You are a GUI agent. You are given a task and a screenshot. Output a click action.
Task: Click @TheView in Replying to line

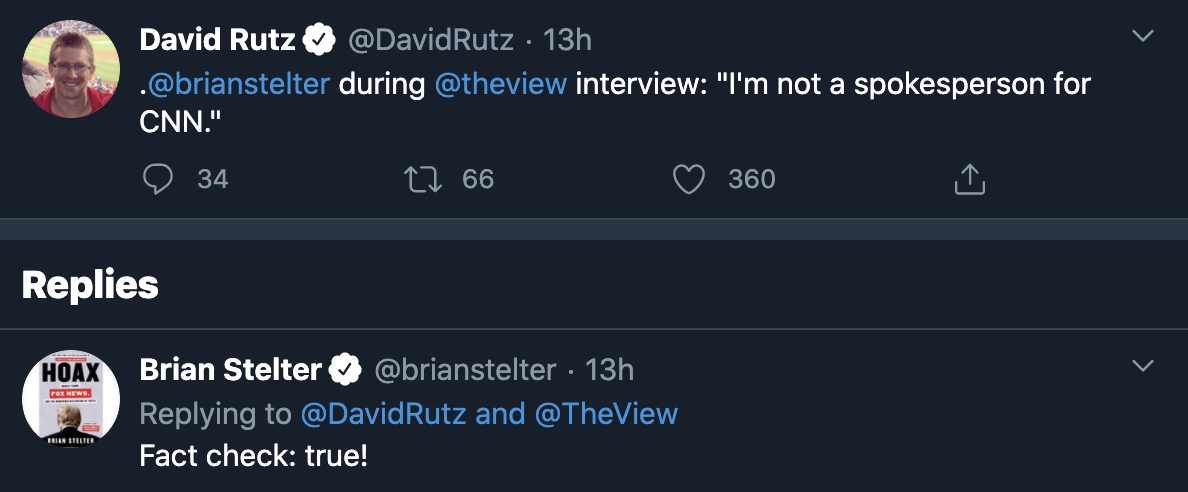tap(606, 414)
